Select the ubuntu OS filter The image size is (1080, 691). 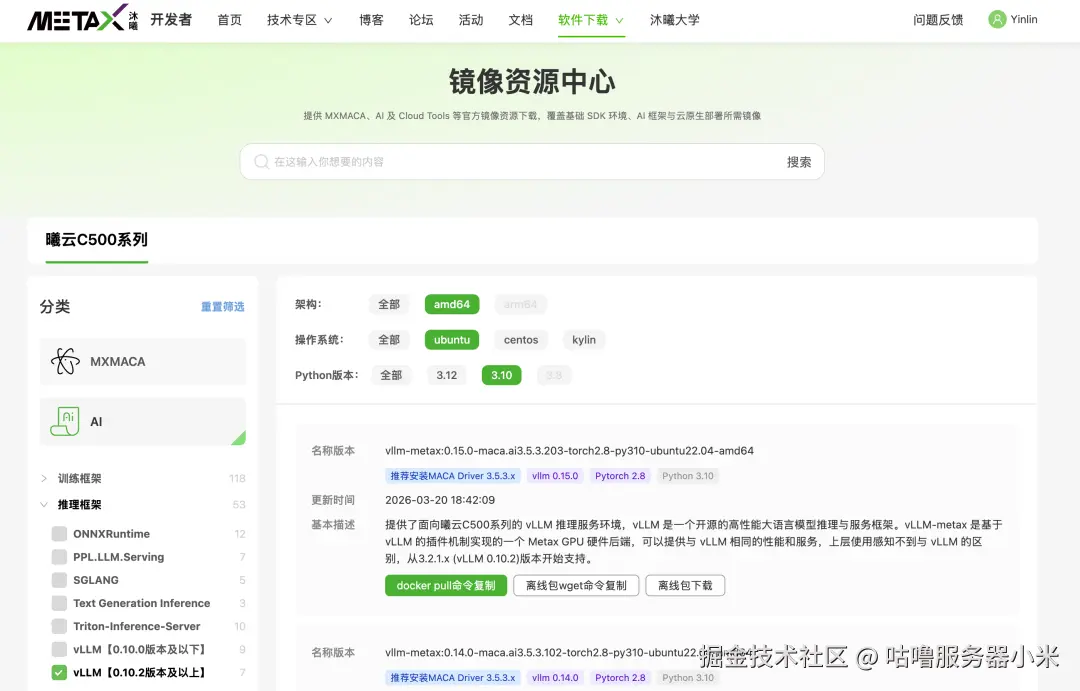point(452,340)
